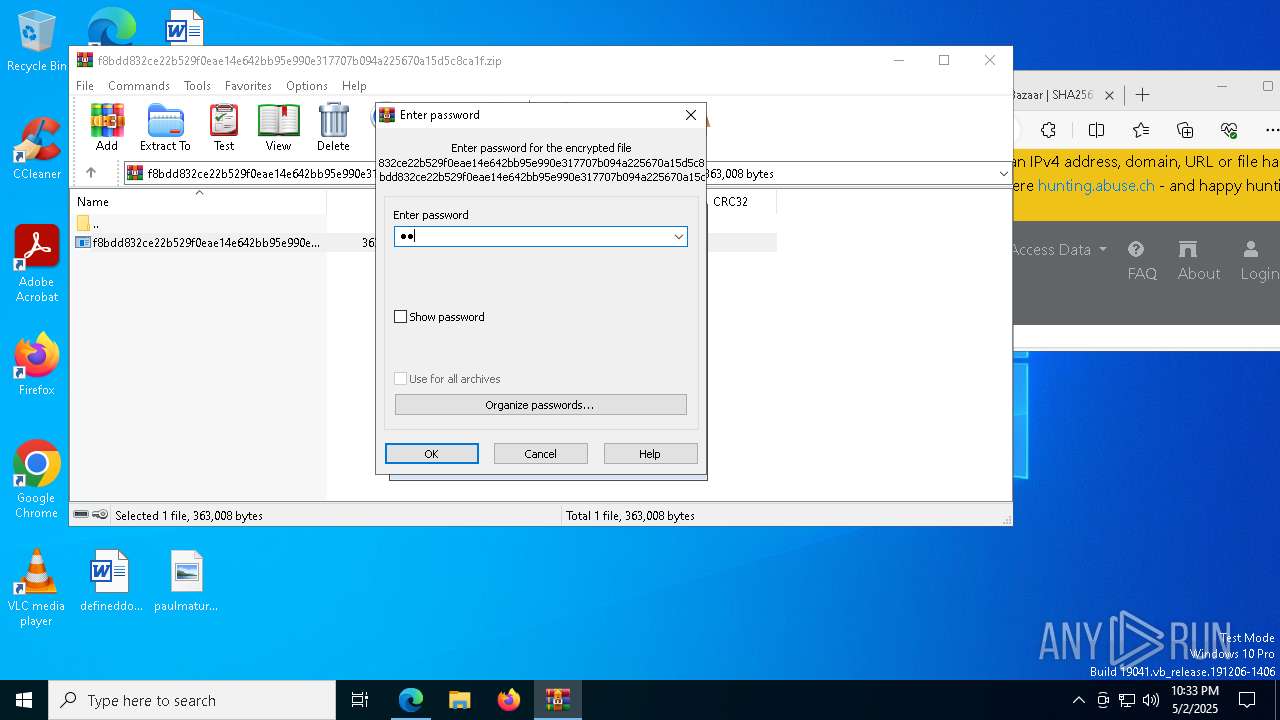1280x720 pixels.
Task: Switch to WinRAR on the taskbar
Action: point(557,700)
